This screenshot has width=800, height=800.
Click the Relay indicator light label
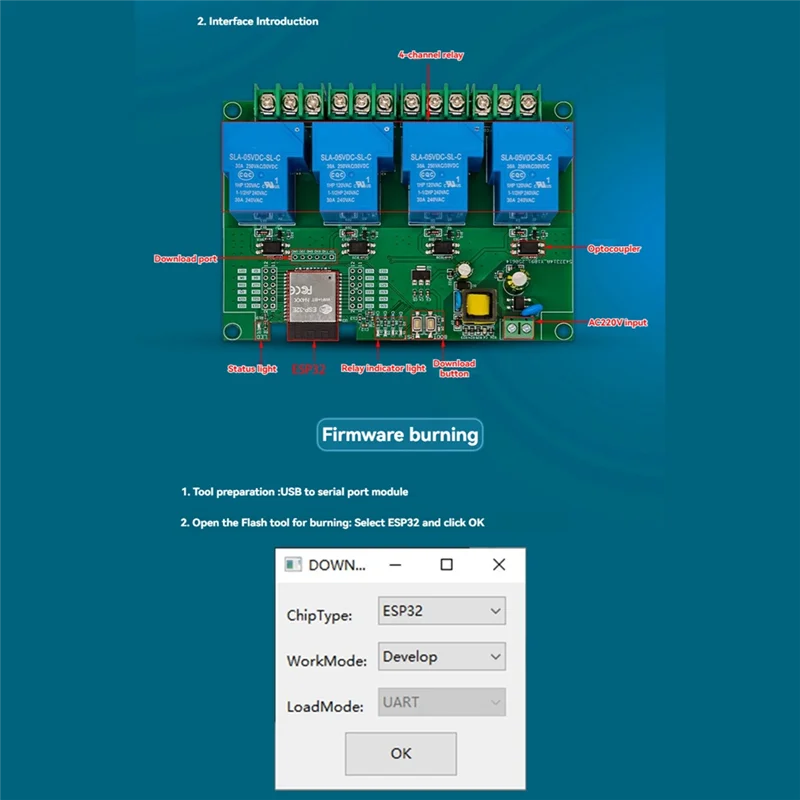(x=384, y=367)
